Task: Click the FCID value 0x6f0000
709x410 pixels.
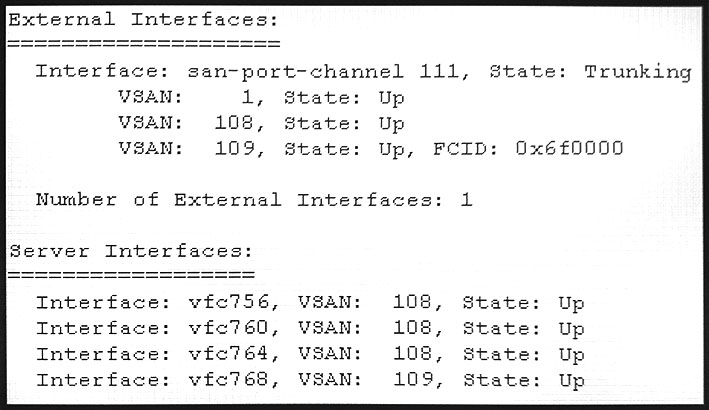Action: 569,149
